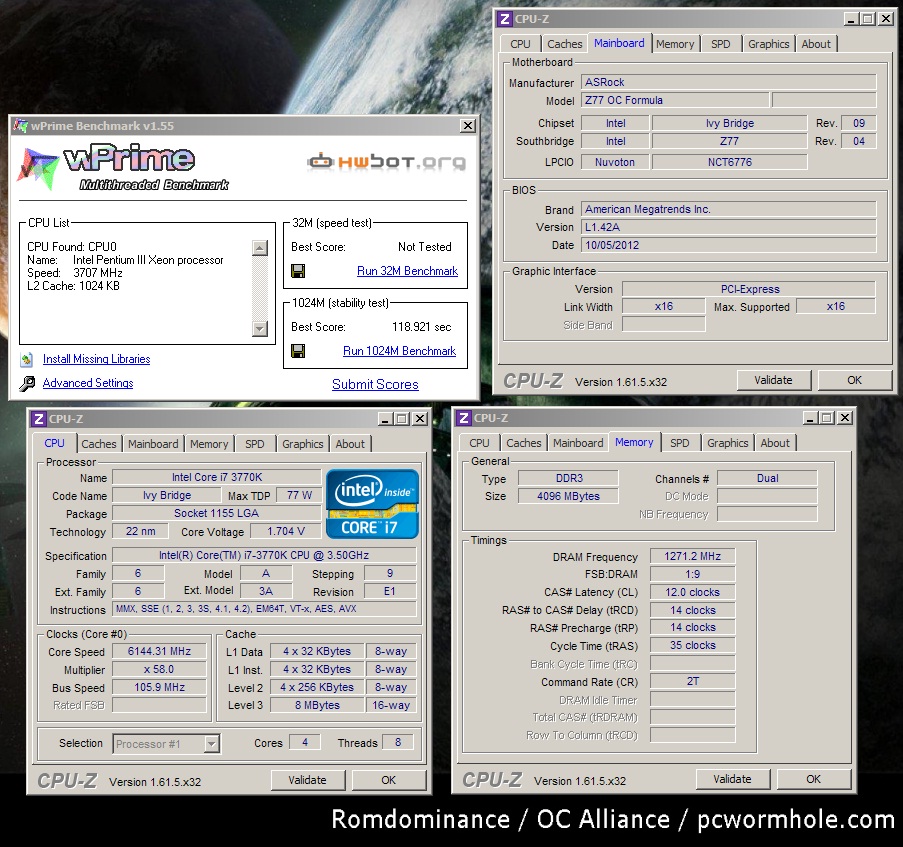Click the floppy save icon beside 1024M score
This screenshot has width=903, height=847.
[298, 351]
